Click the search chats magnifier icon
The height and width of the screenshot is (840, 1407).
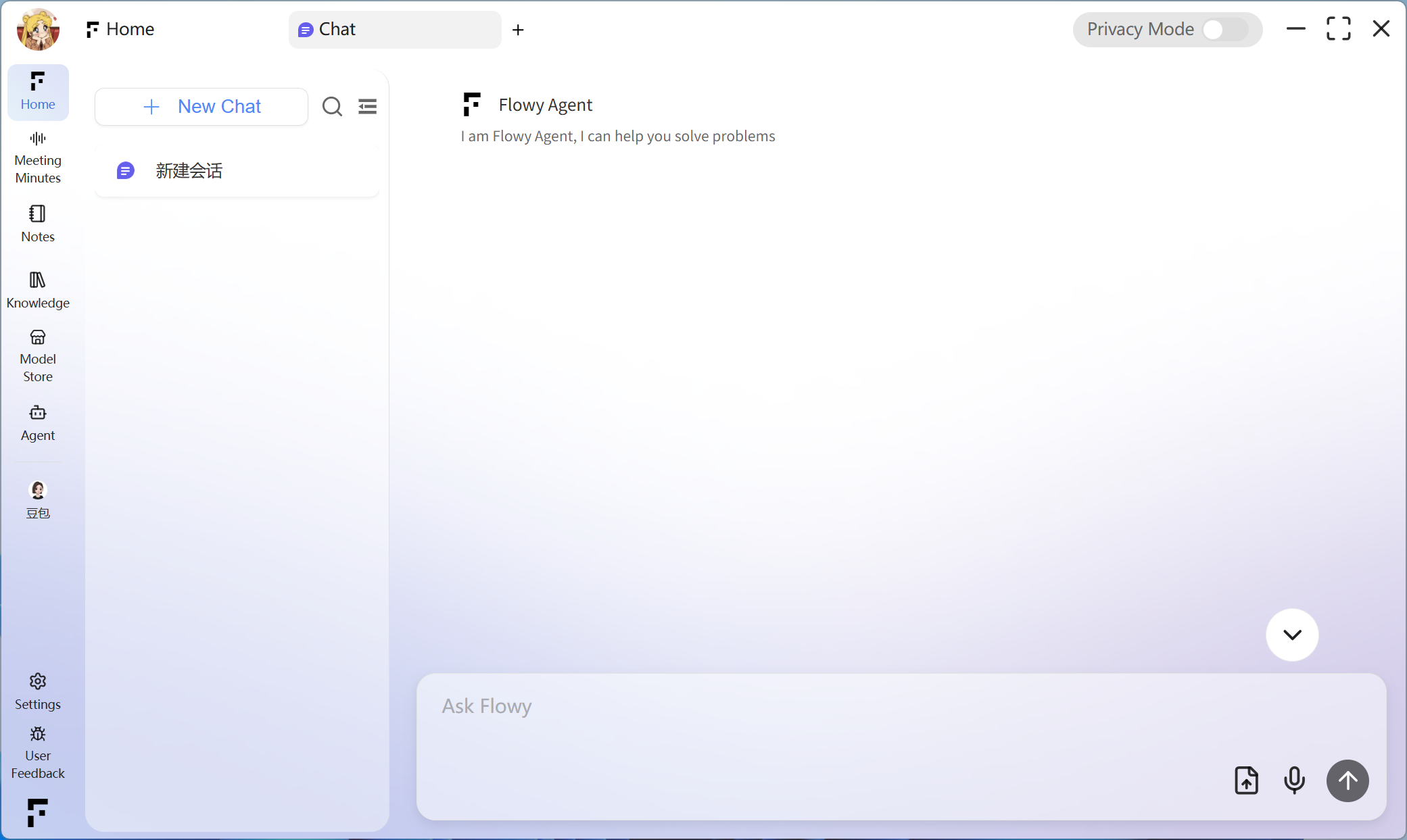(x=332, y=107)
